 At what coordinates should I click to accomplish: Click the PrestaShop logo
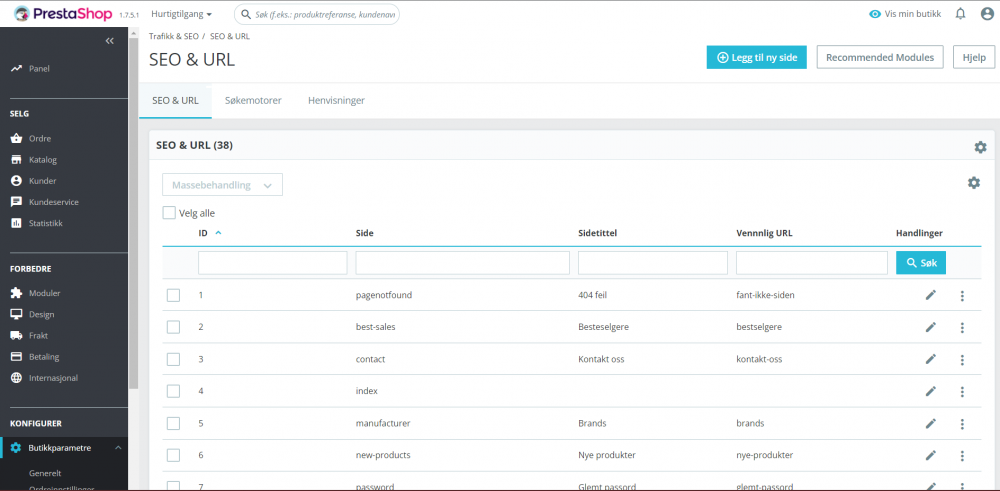(x=62, y=13)
